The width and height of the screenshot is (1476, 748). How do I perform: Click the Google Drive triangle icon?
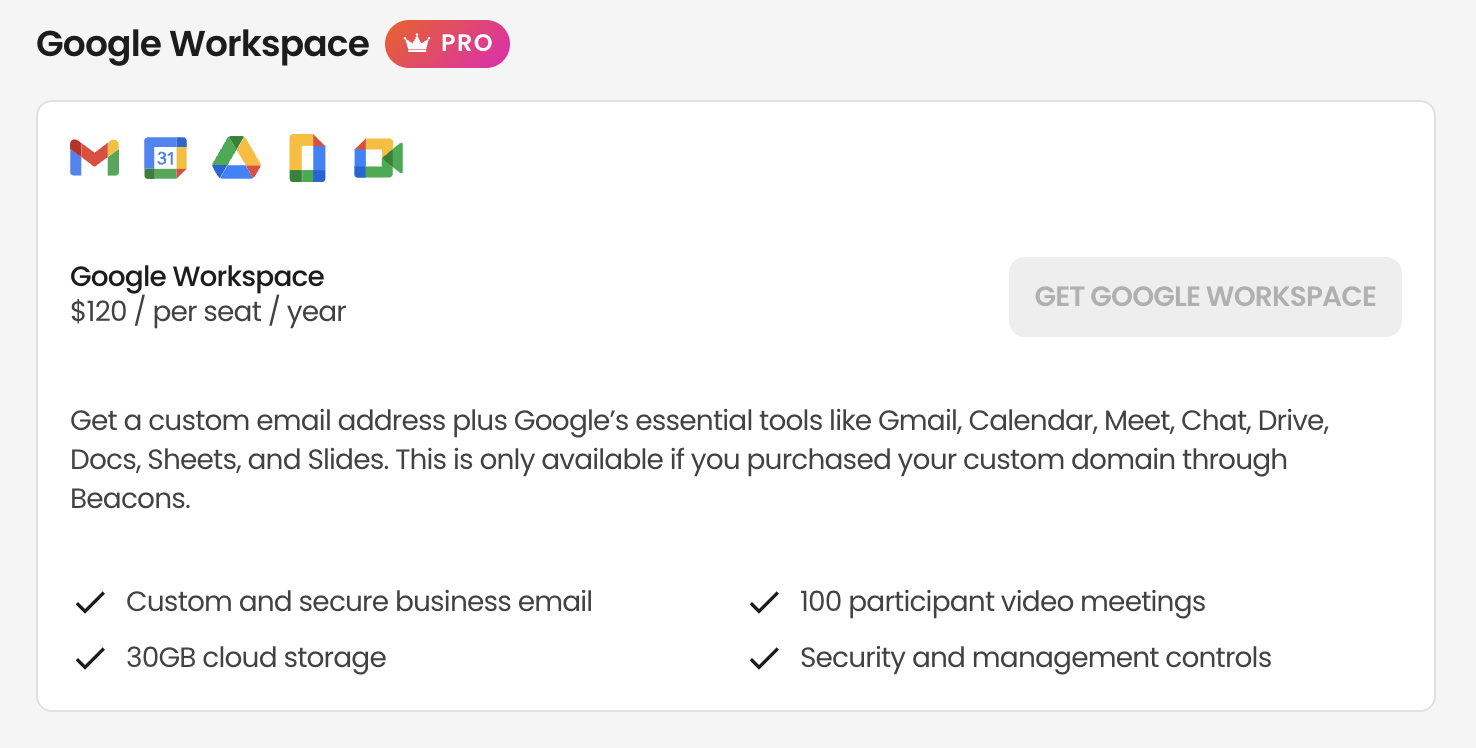[237, 158]
